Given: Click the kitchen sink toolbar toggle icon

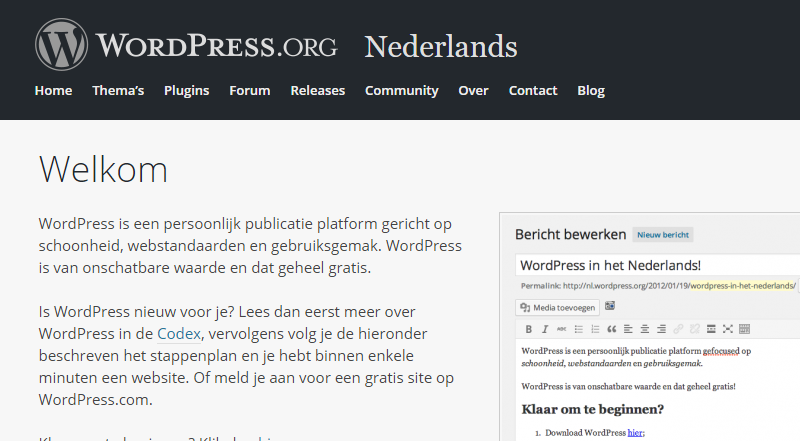Looking at the screenshot, I should point(744,329).
